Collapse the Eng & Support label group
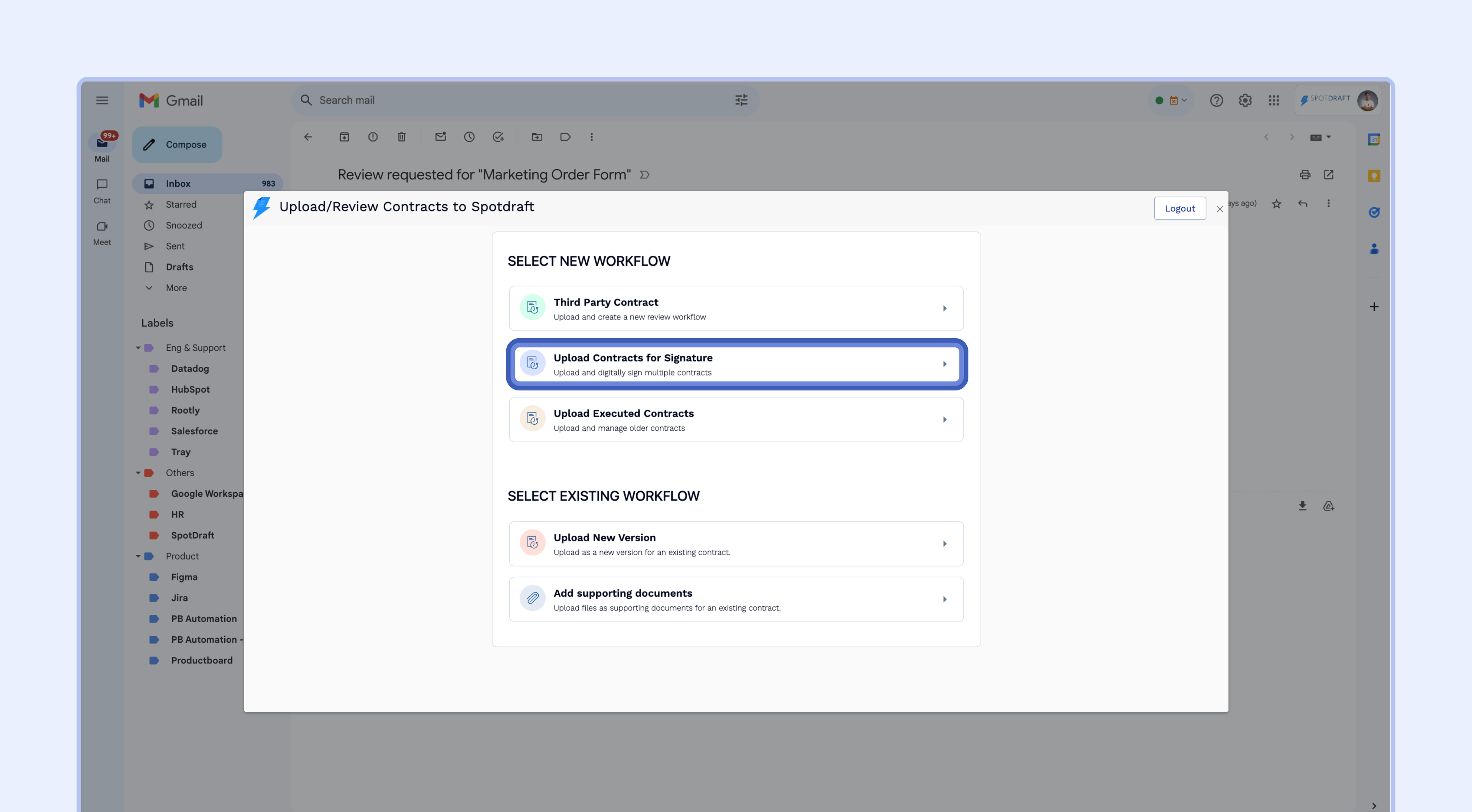The width and height of the screenshot is (1472, 812). pyautogui.click(x=138, y=348)
